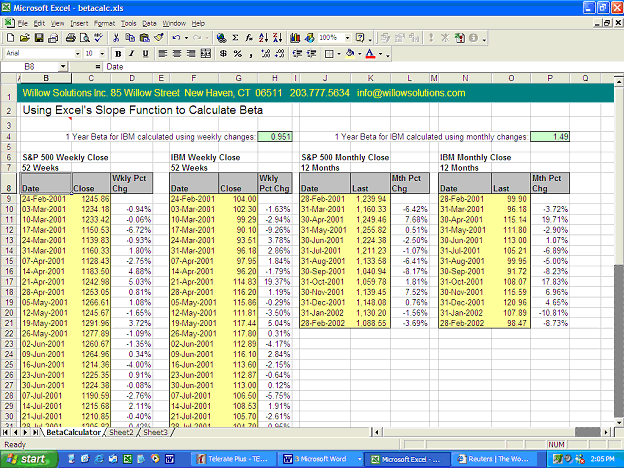Open borders style dropdown arrow
624x468 pixels.
tap(339, 54)
